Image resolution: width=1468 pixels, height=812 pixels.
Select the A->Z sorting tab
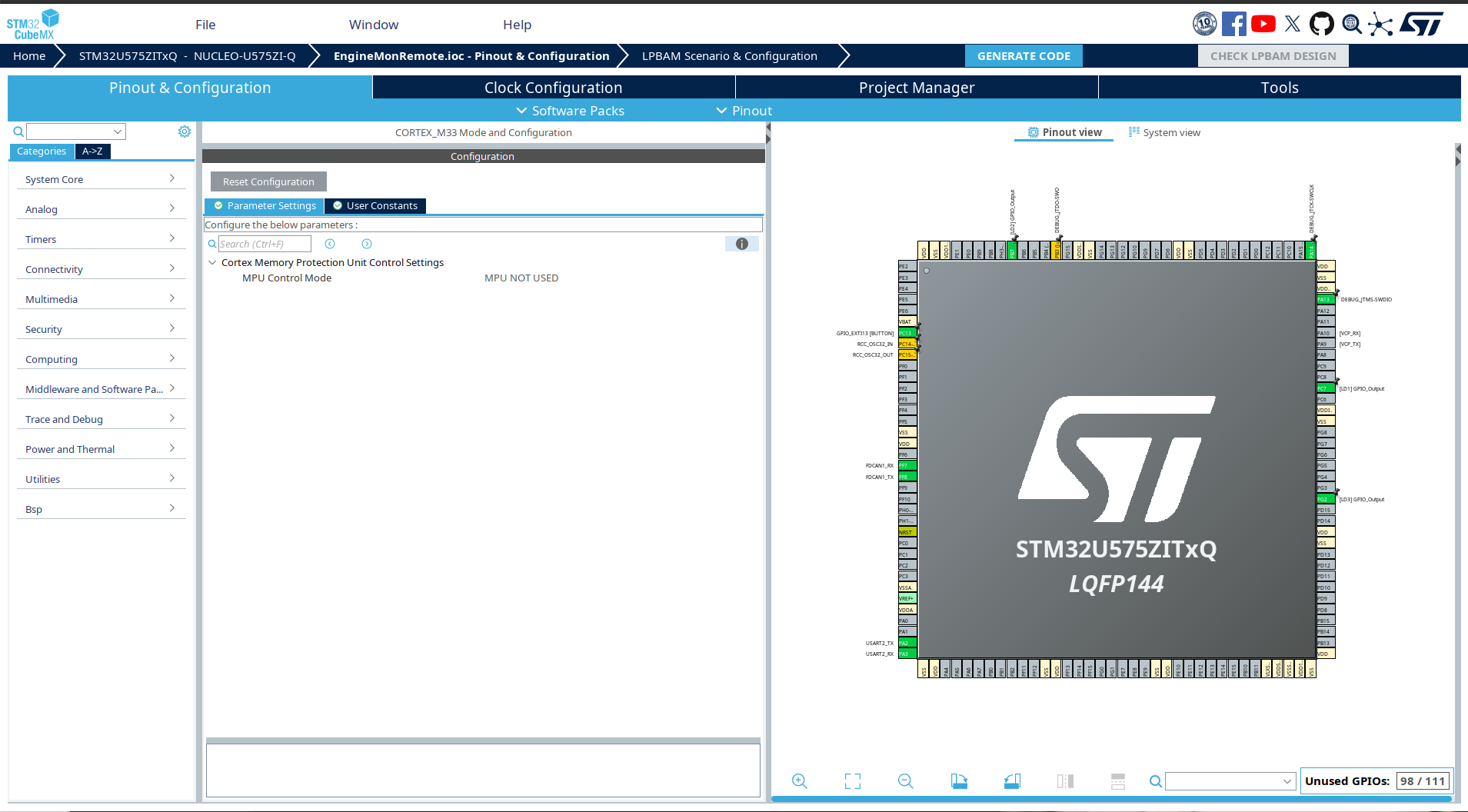pyautogui.click(x=92, y=151)
